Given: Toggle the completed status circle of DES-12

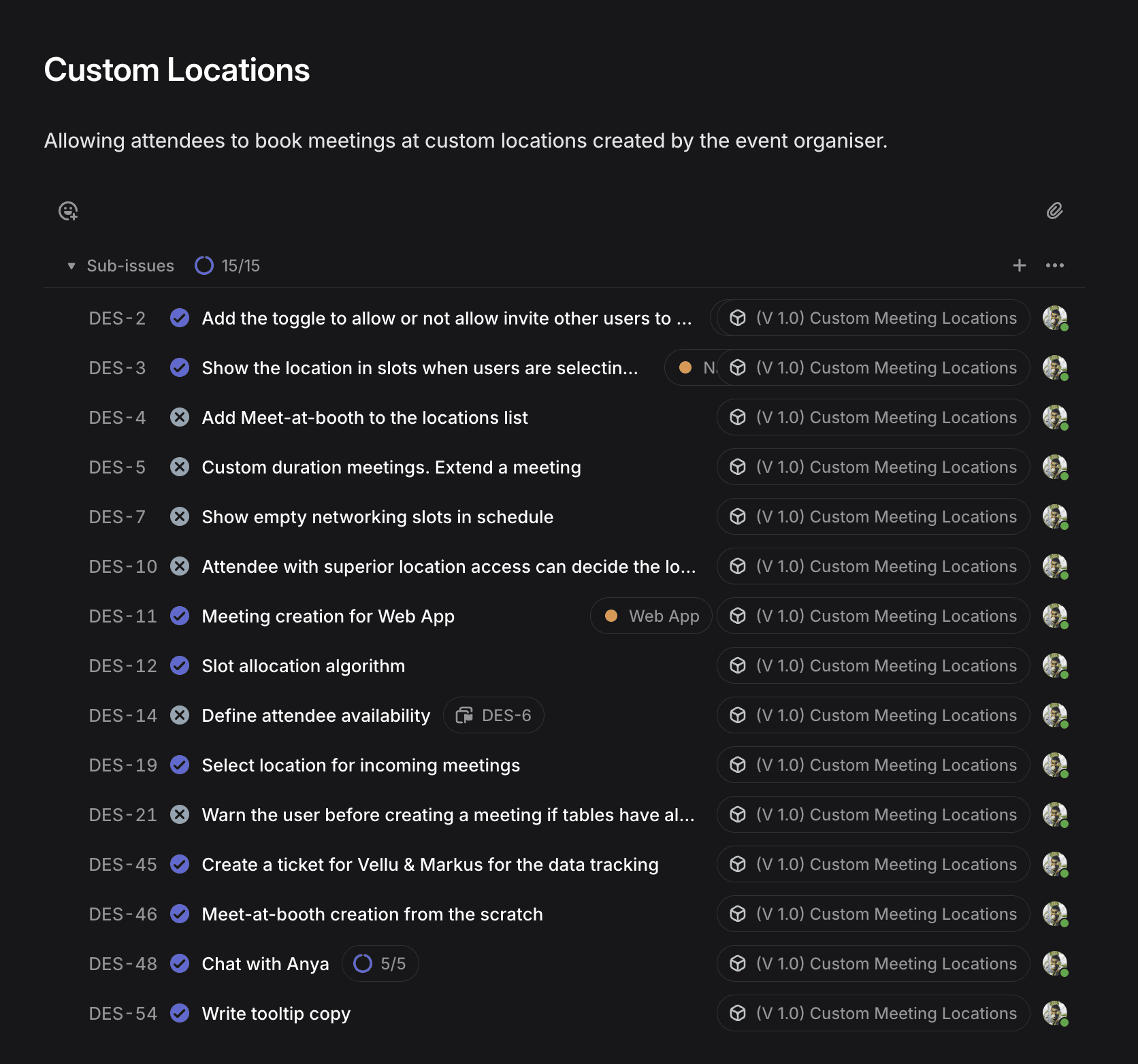Looking at the screenshot, I should (180, 665).
